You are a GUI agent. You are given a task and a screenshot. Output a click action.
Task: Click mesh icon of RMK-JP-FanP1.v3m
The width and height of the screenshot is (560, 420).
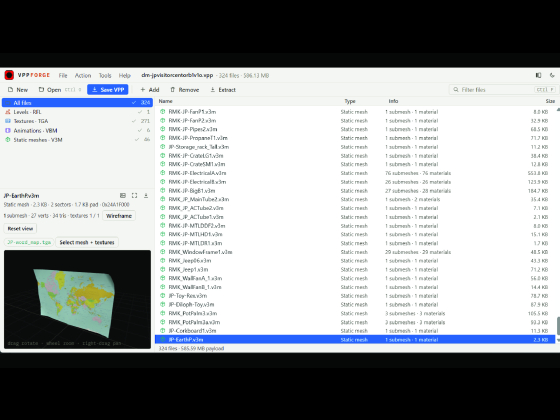click(163, 111)
